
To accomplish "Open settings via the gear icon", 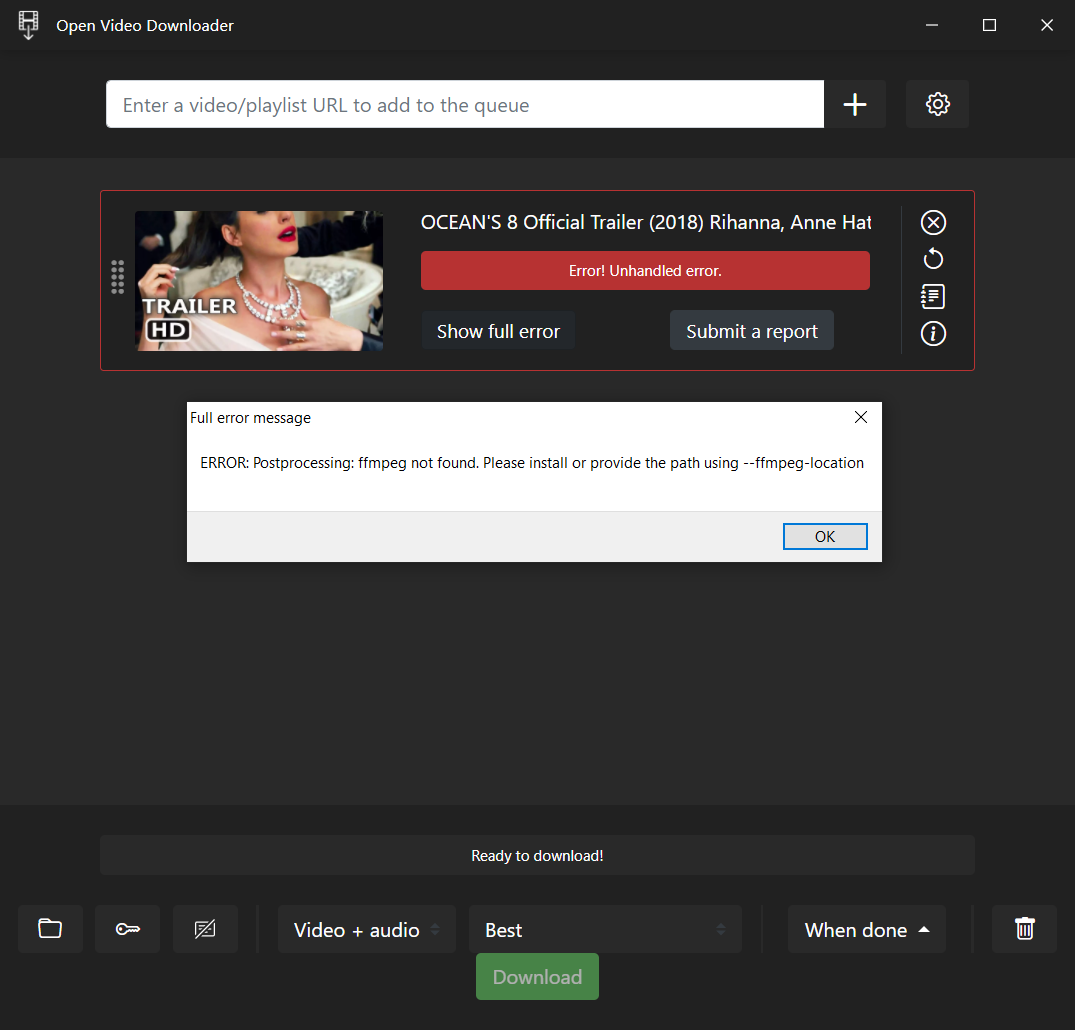I will (937, 104).
